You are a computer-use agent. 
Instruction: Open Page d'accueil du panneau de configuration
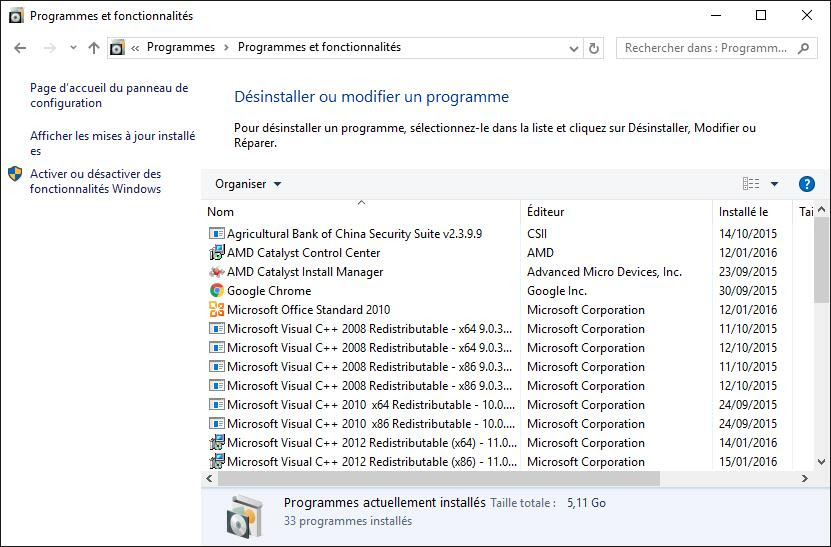[x=109, y=95]
